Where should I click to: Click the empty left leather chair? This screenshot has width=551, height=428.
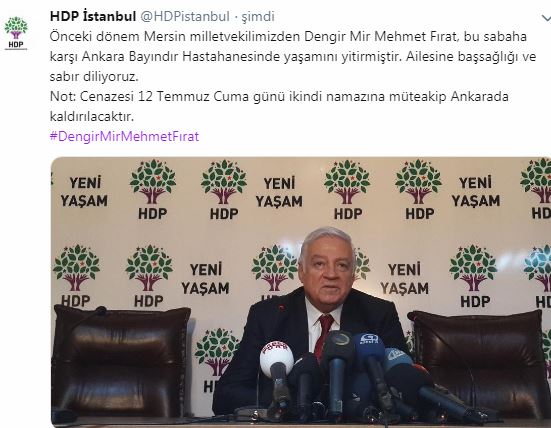[121, 362]
